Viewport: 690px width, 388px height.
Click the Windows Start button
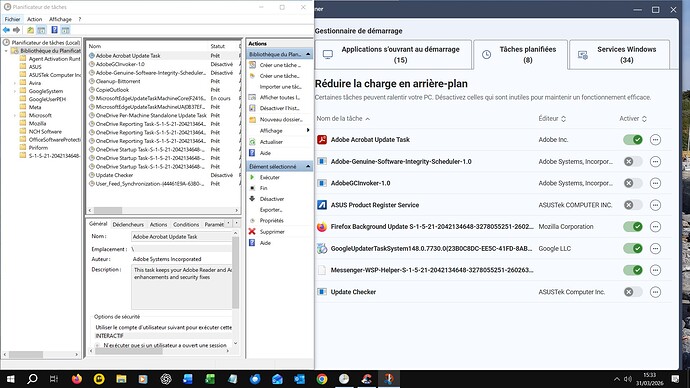[x=11, y=379]
